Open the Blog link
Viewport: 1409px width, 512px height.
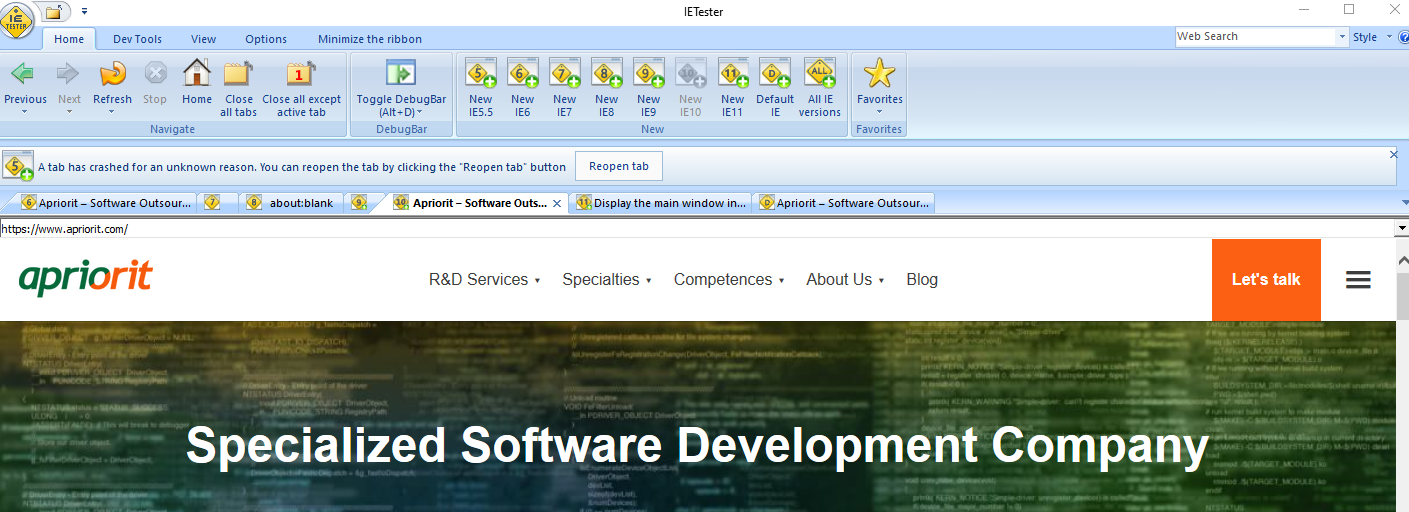click(x=922, y=280)
